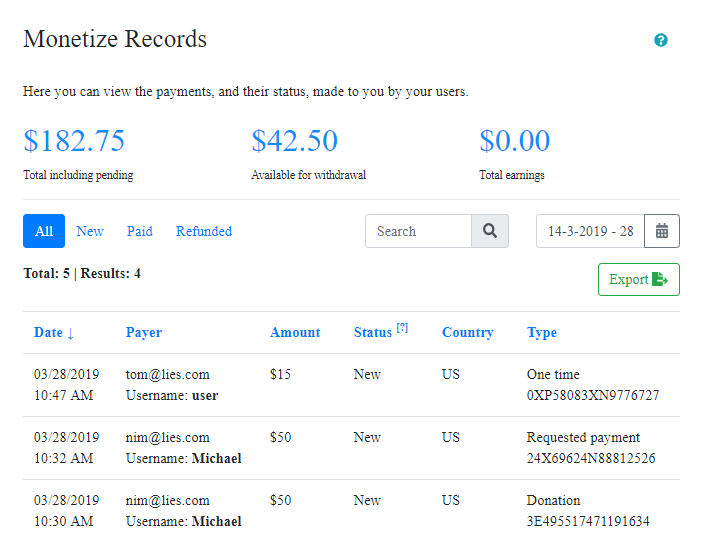Click the search magnifier icon button

pos(490,231)
